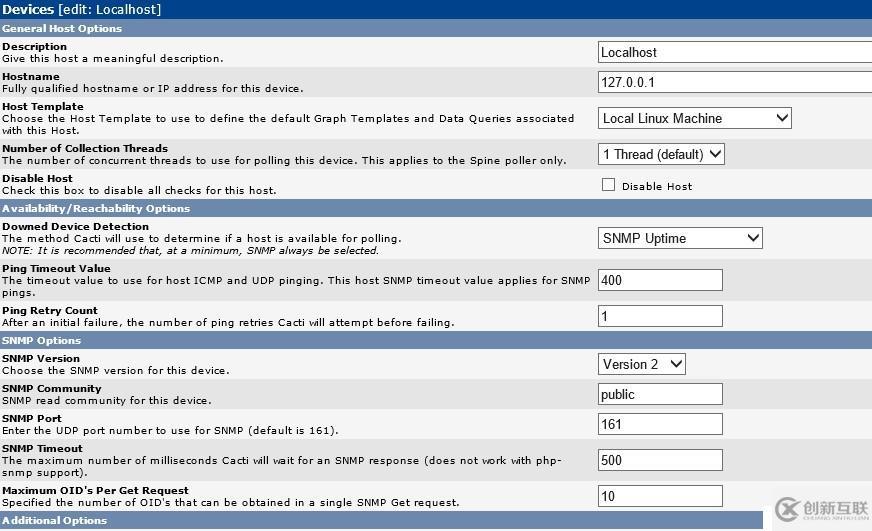Click the Disable Host bold row label

pos(37,178)
